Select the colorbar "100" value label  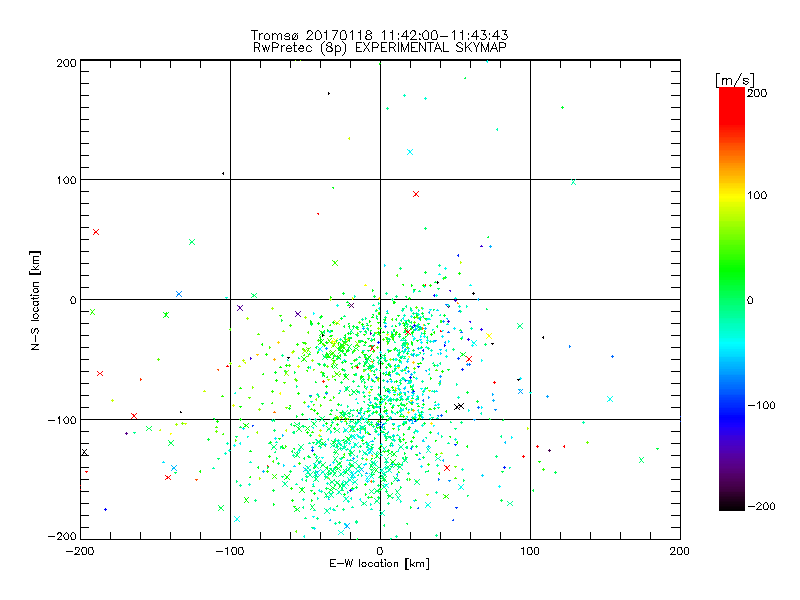point(757,195)
